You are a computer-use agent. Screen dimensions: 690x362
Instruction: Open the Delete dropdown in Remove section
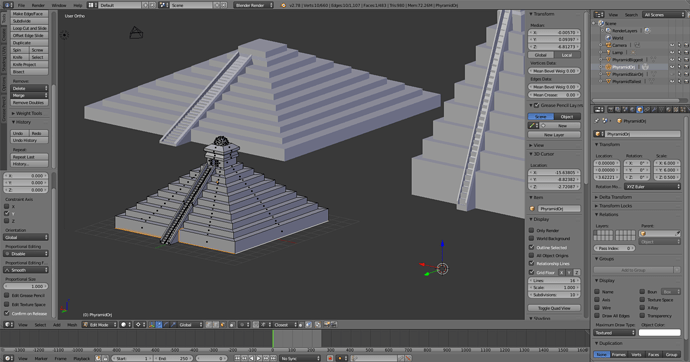click(29, 88)
